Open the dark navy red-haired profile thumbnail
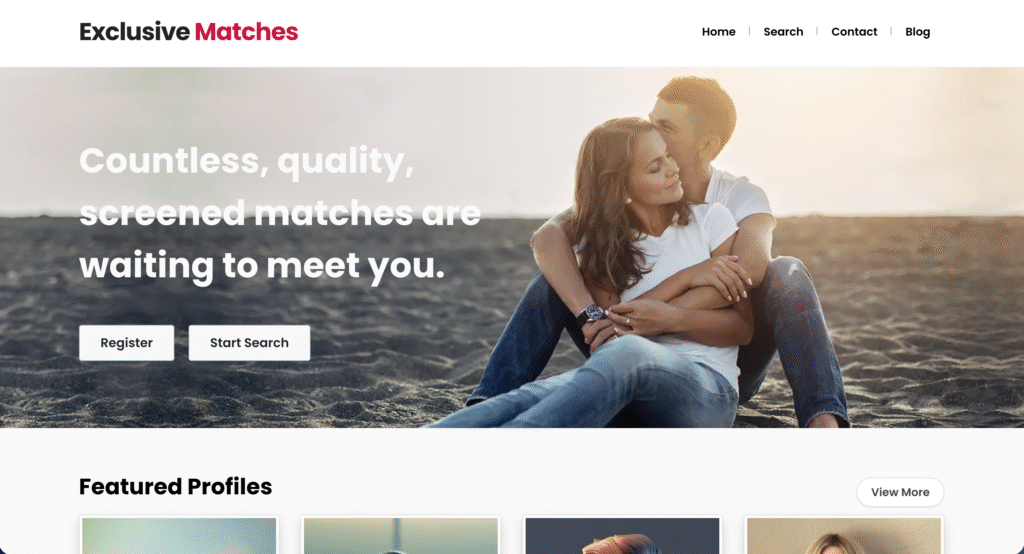This screenshot has height=554, width=1024. click(622, 535)
